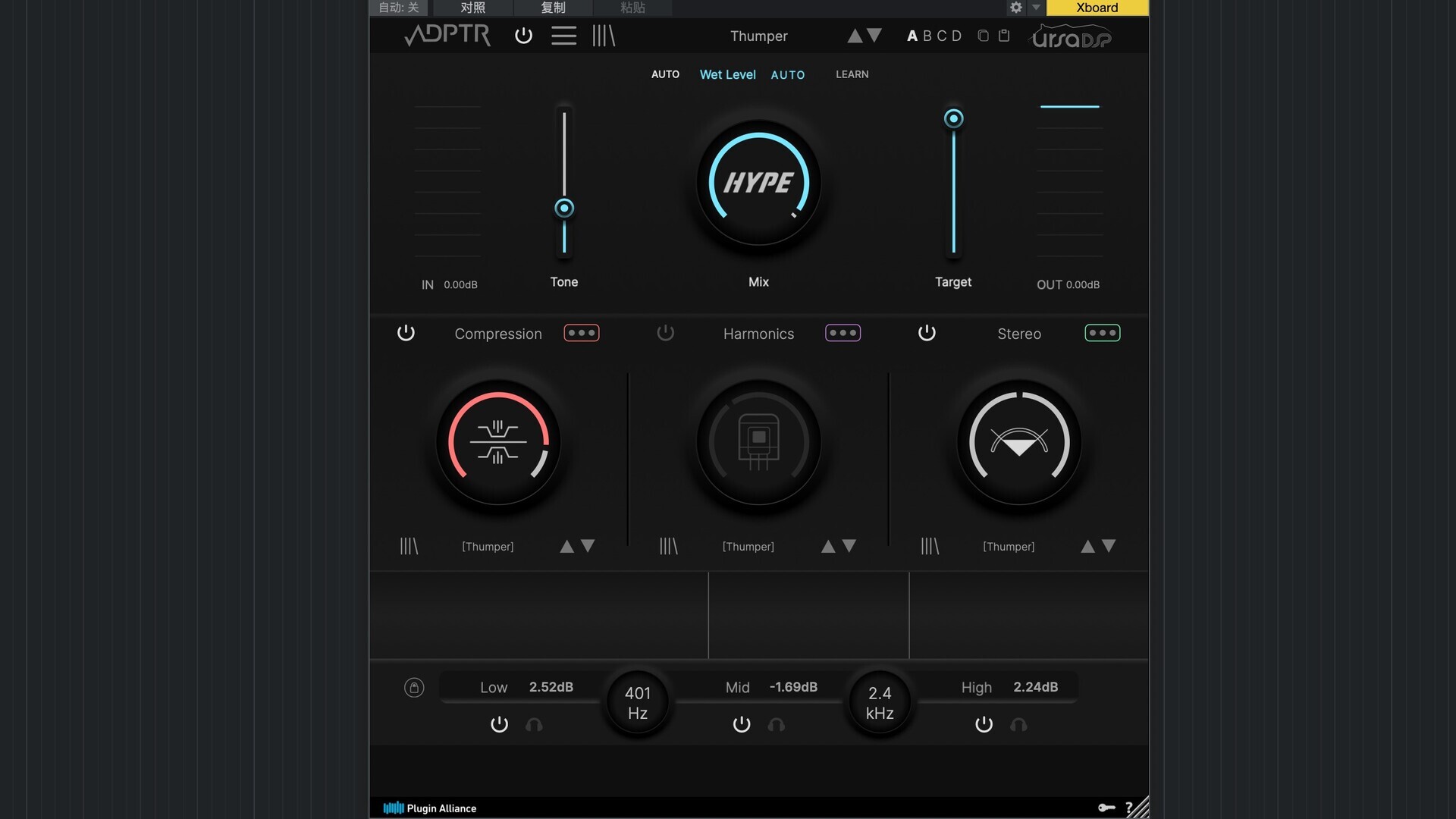Open Compression preset browser icon
The image size is (1456, 819).
409,546
